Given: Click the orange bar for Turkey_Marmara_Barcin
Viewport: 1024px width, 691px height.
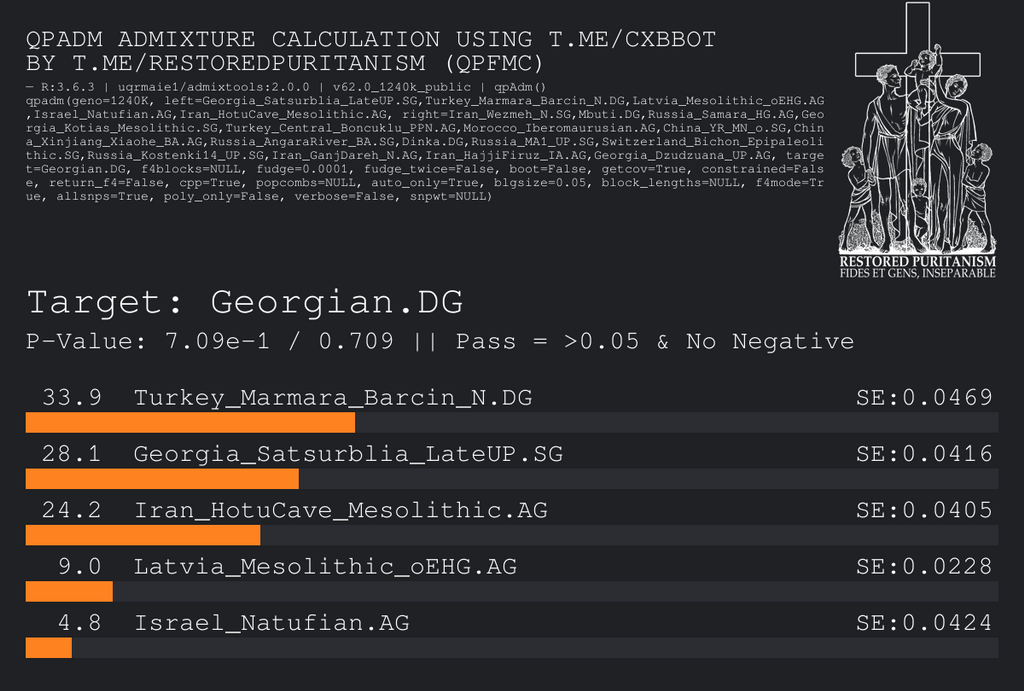Looking at the screenshot, I should click(x=190, y=422).
